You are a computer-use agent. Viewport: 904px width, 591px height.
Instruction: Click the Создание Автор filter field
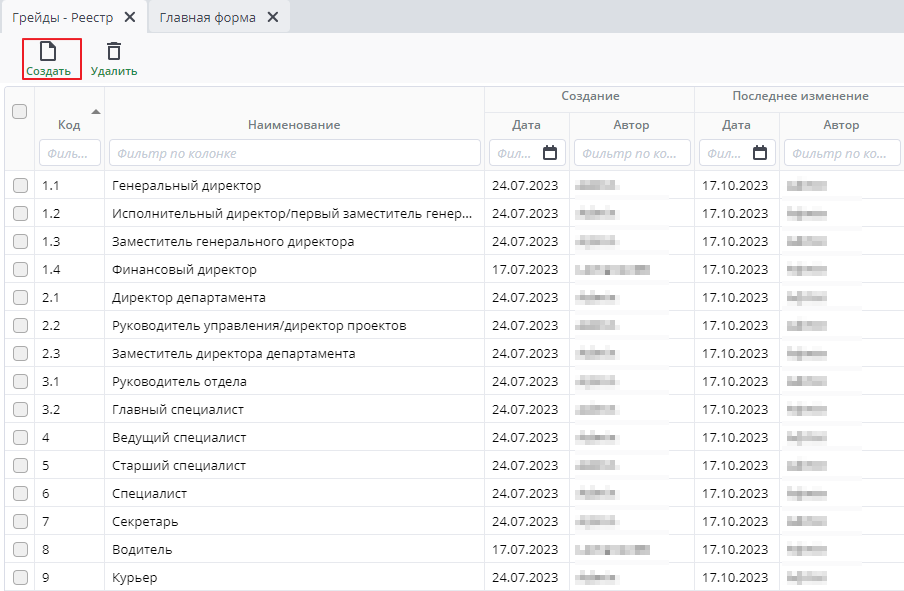(631, 153)
